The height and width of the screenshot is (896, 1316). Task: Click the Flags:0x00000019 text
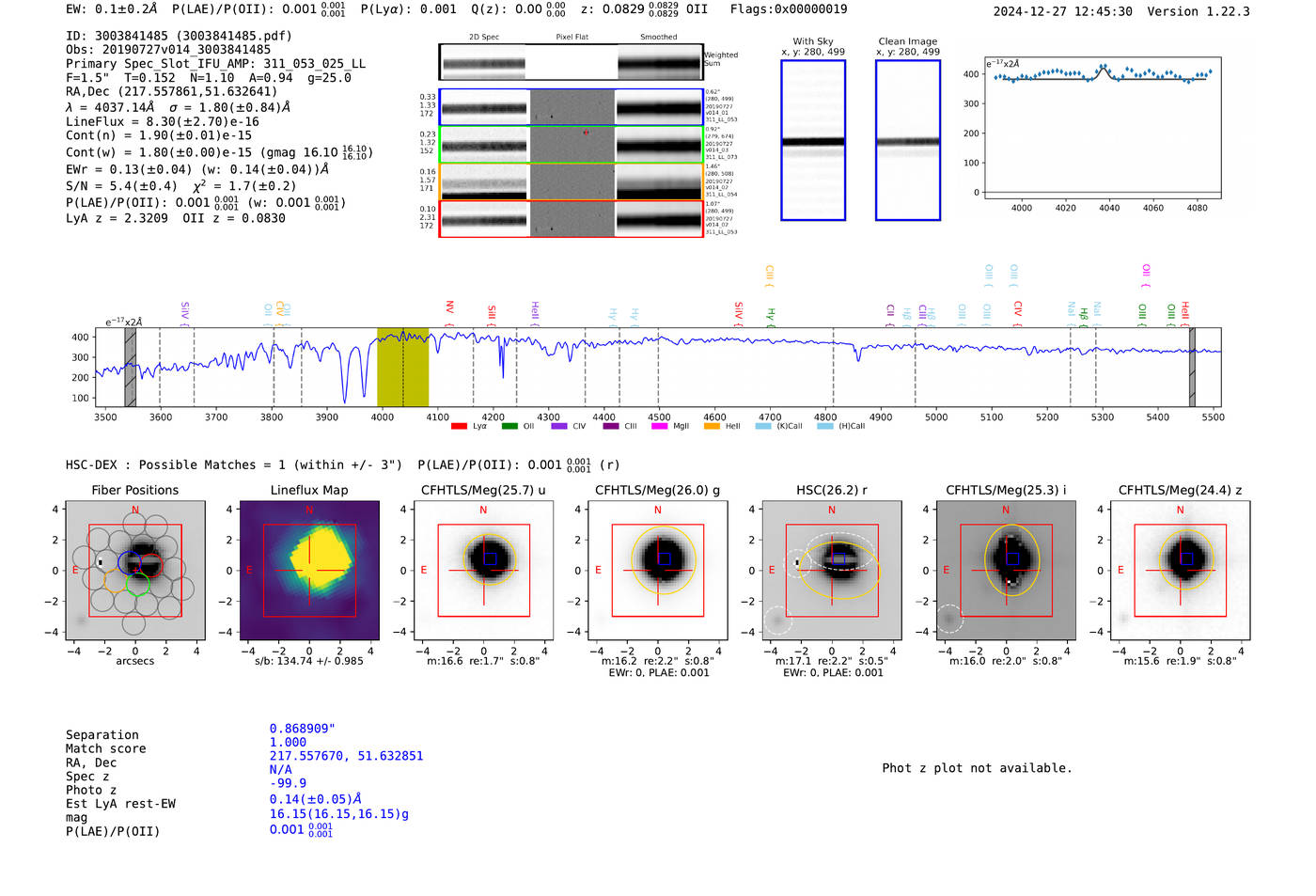coord(789,9)
